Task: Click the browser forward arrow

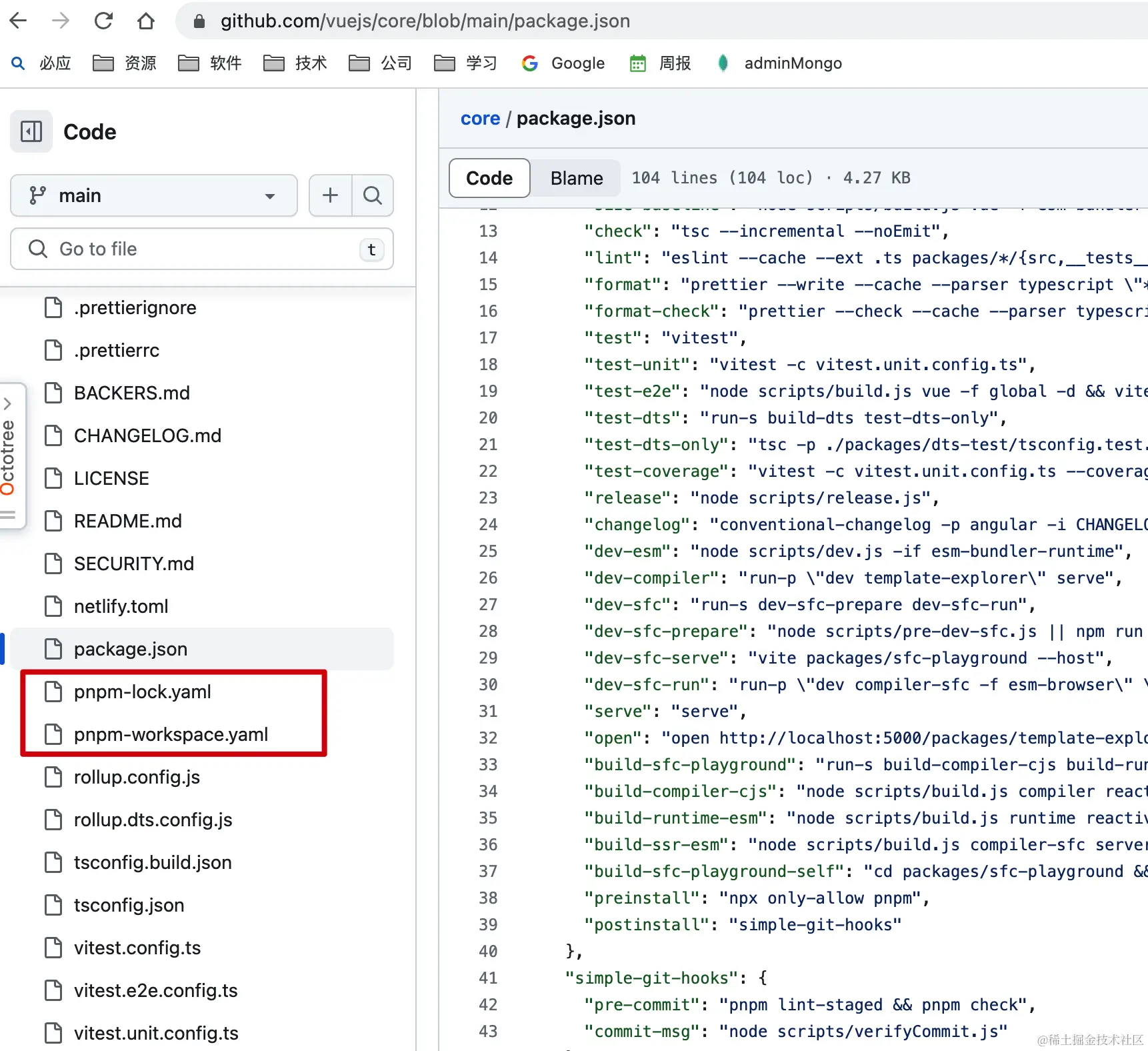Action: point(61,21)
